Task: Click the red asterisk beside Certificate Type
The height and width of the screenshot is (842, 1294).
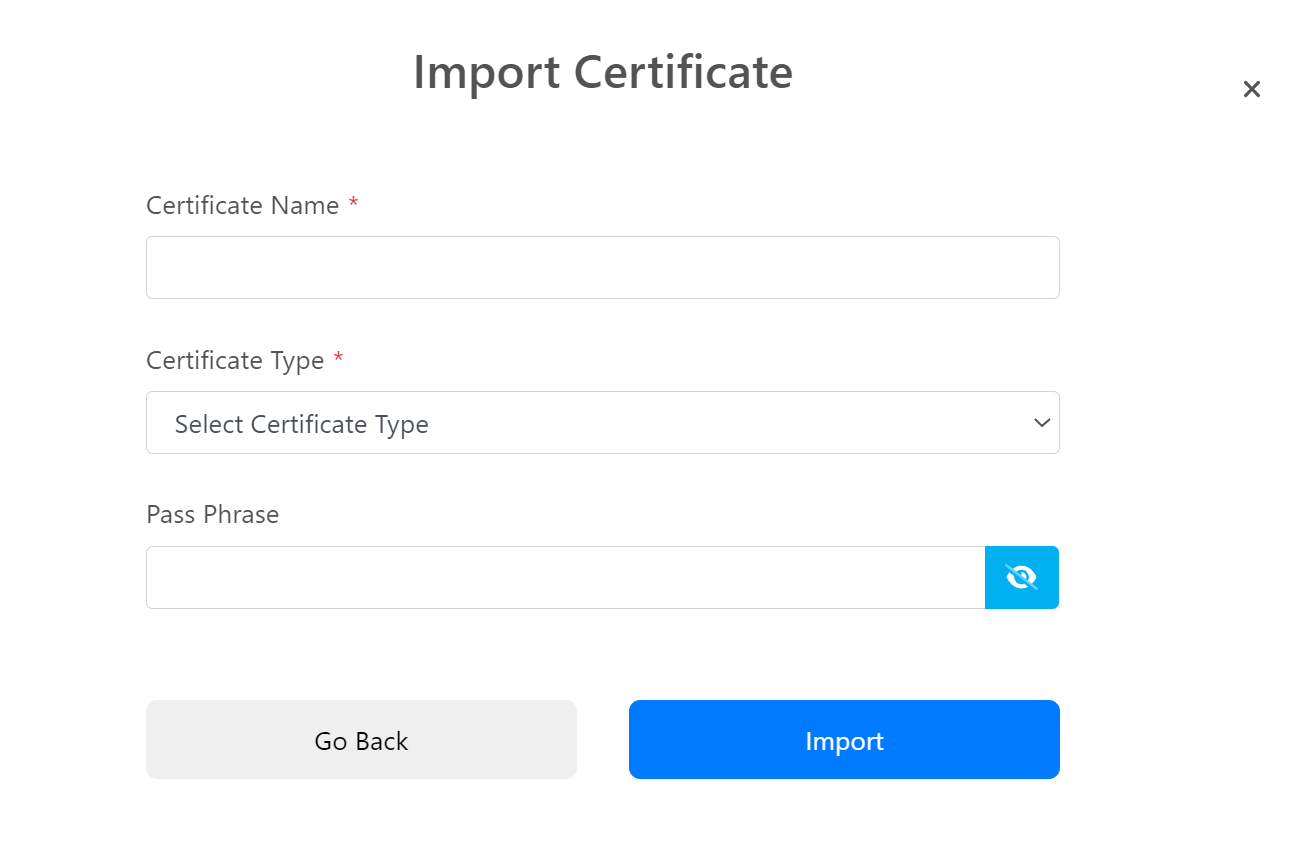Action: pos(338,360)
